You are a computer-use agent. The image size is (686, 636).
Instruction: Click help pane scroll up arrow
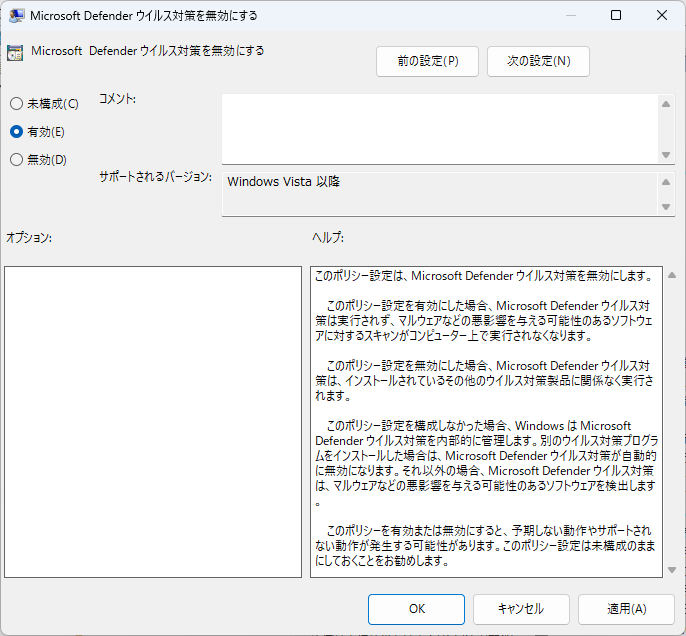672,275
